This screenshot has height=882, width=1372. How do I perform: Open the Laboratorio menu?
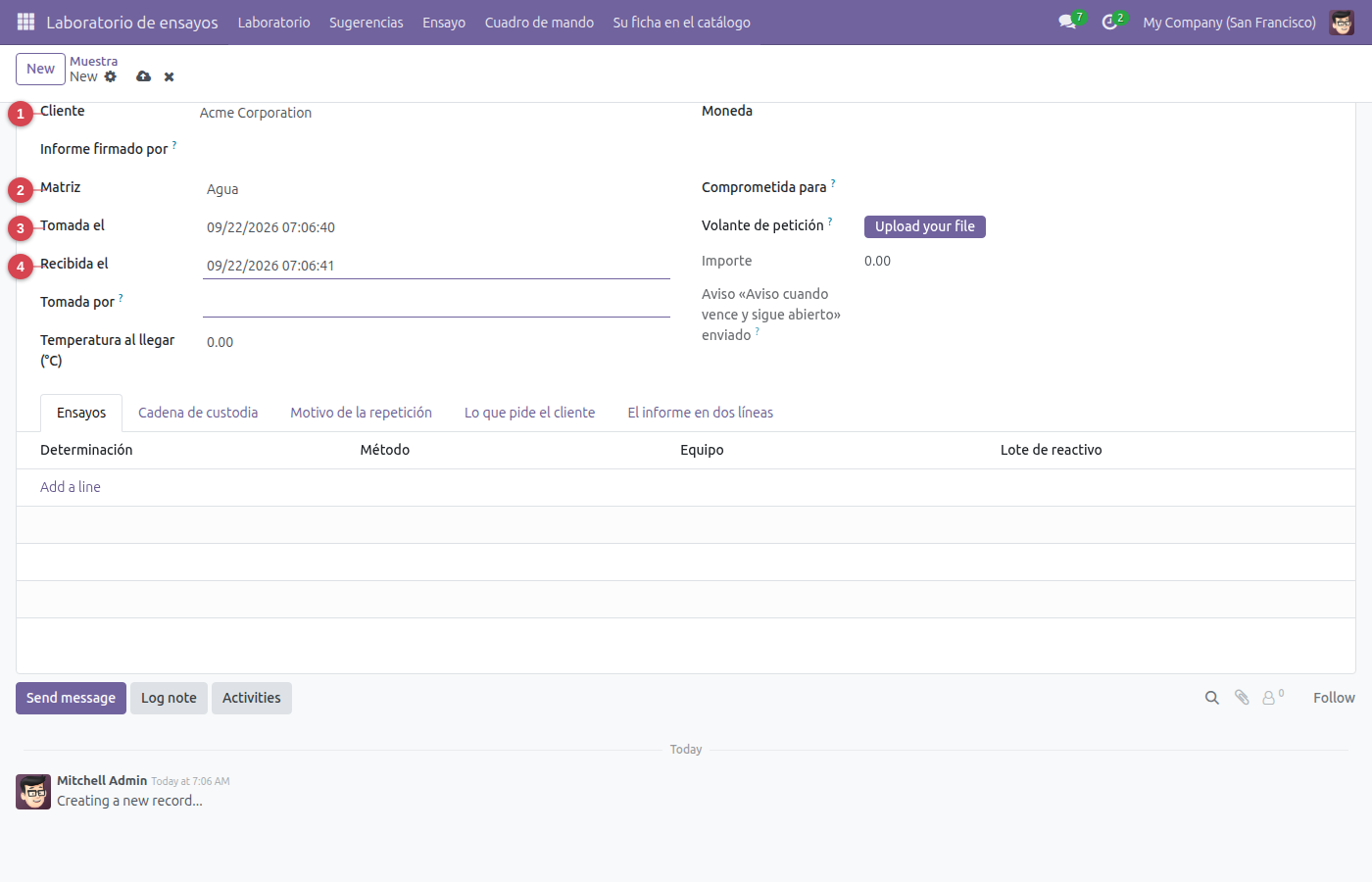click(x=274, y=22)
